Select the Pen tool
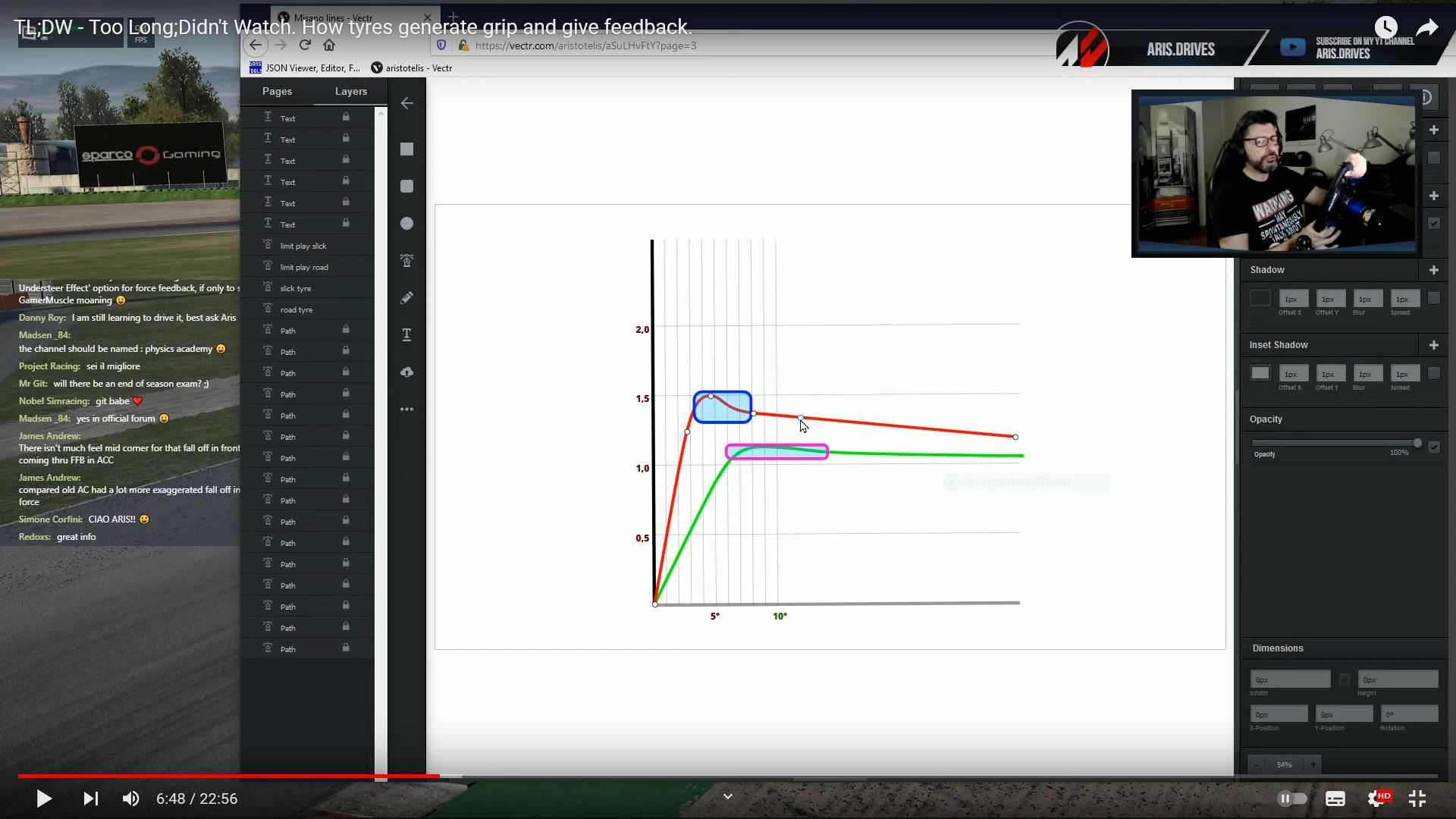Screen dimensions: 1456x819 pos(407,261)
